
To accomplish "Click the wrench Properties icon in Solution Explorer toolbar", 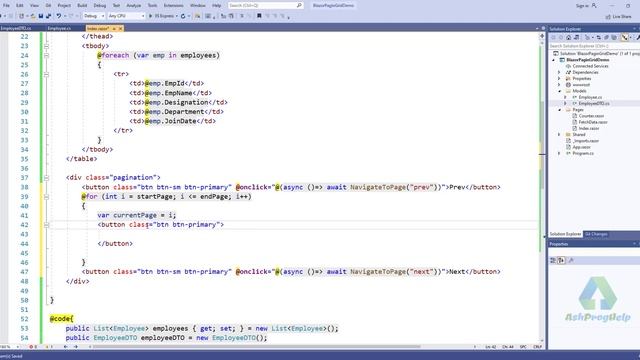I will [x=637, y=38].
